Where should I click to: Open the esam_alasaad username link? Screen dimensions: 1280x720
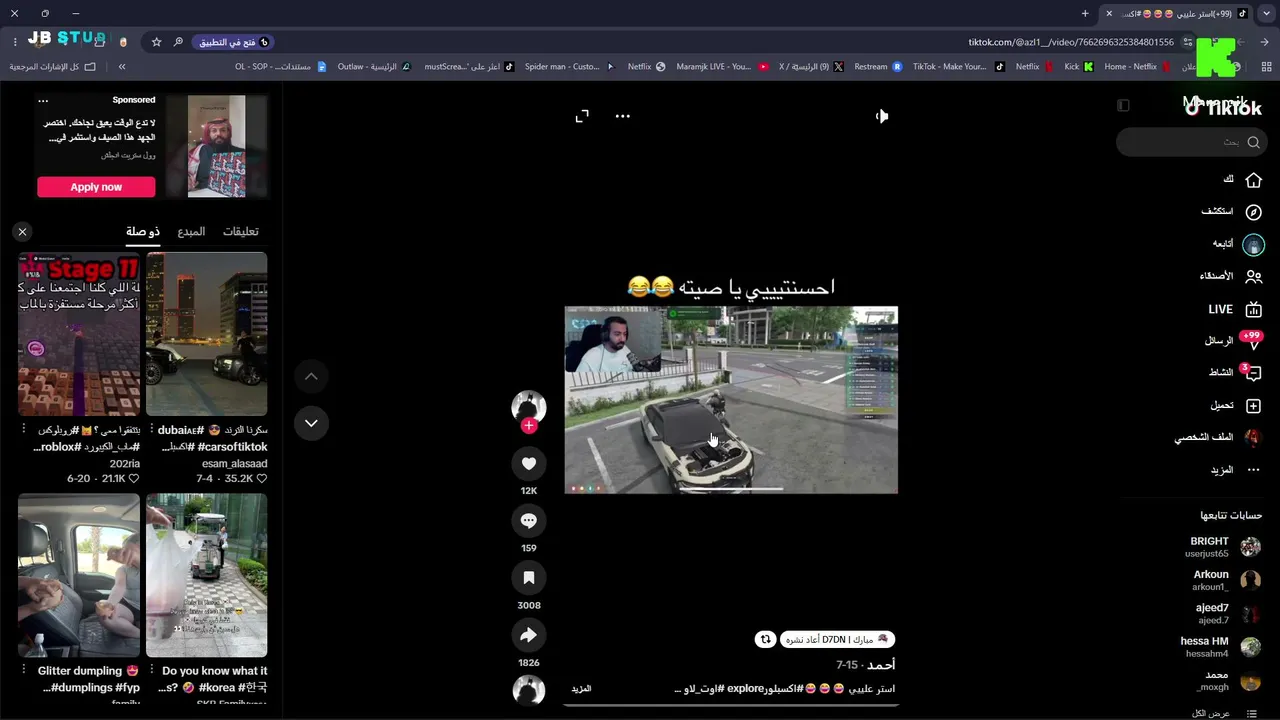(x=235, y=464)
